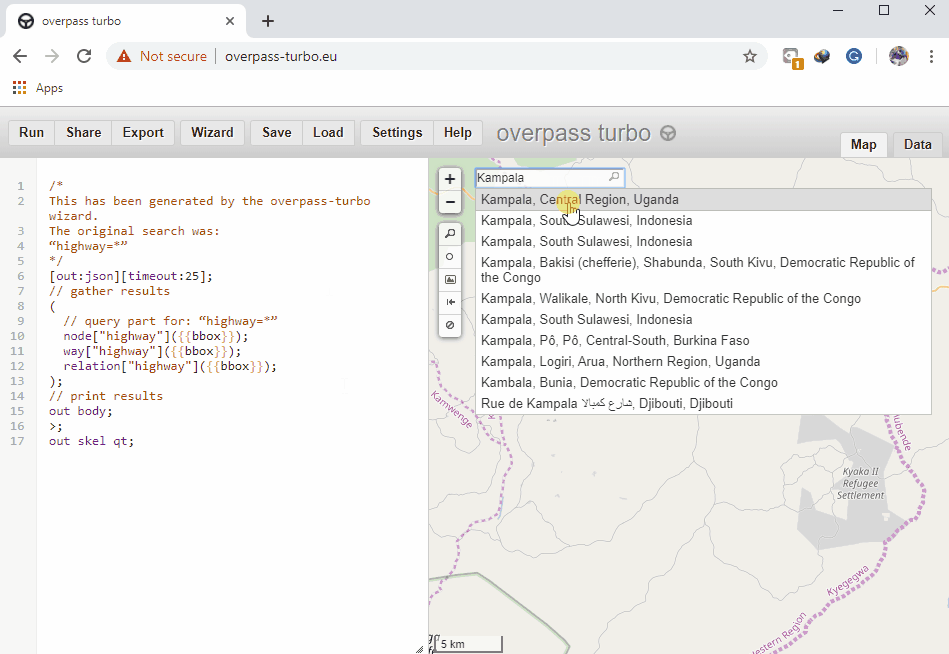This screenshot has height=654, width=949.
Task: Toggle wide map view arrow control
Action: click(x=450, y=302)
